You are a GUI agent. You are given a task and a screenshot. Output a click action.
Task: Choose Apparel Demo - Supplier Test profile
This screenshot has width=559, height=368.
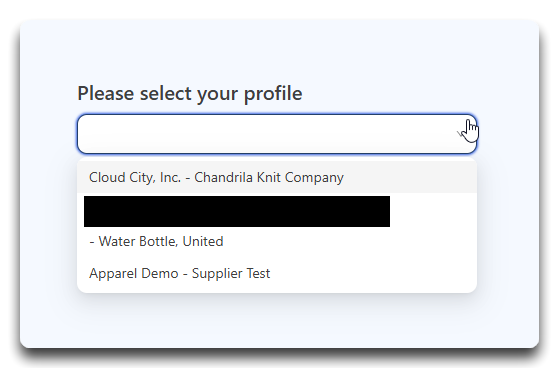(x=277, y=274)
